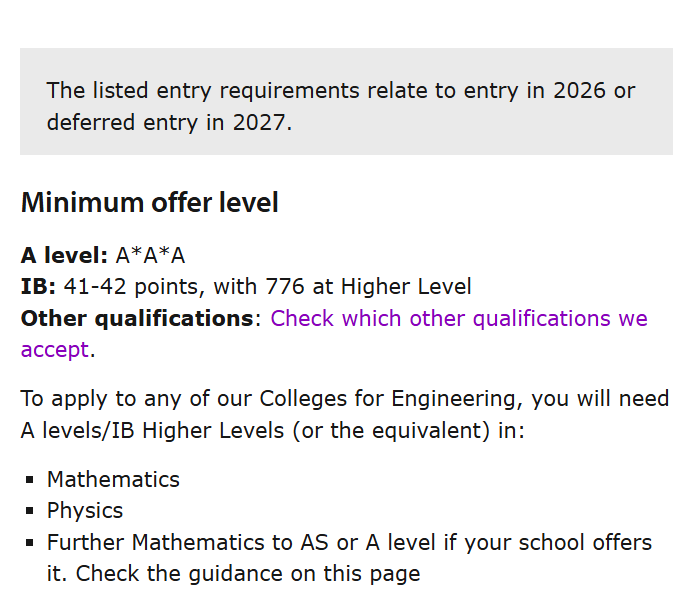Open the 'Check which other qualifications' link
The width and height of the screenshot is (688, 601).
point(458,319)
